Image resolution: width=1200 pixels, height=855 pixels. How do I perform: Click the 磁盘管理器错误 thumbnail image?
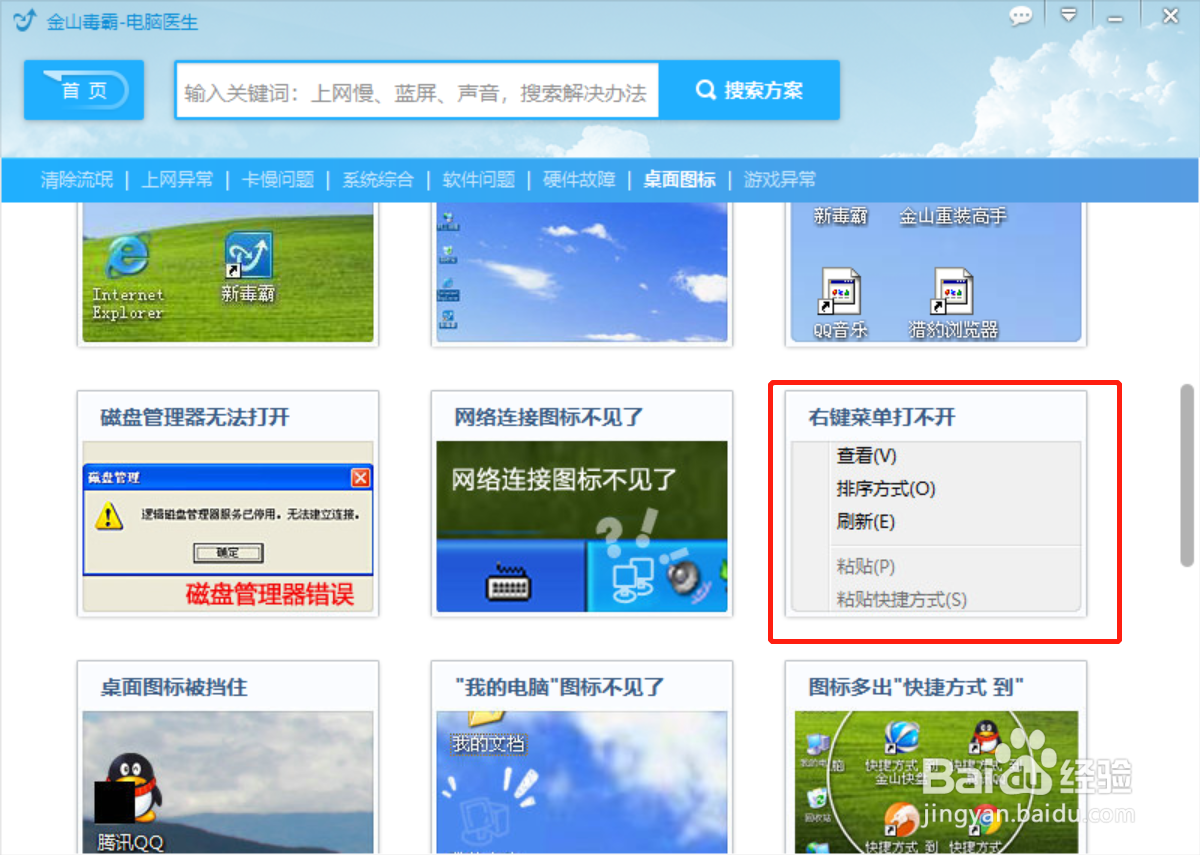[x=228, y=526]
